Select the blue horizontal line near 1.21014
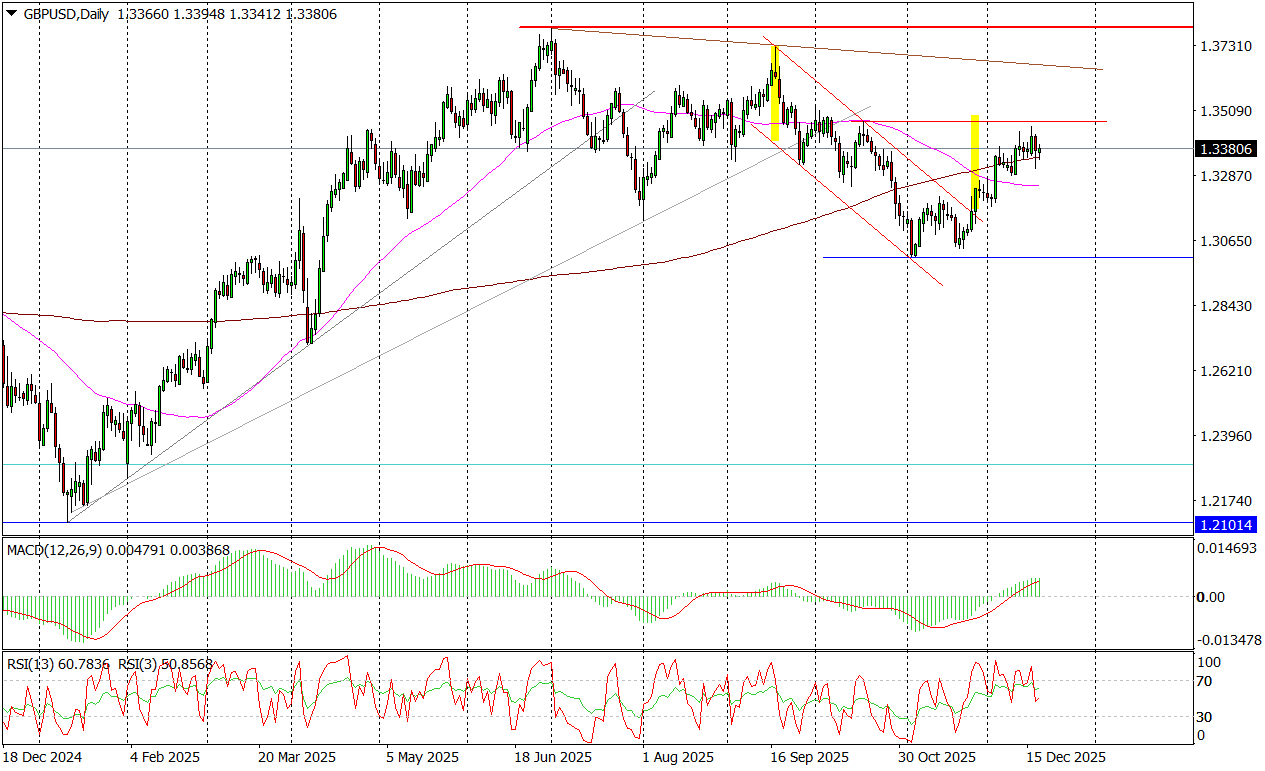Screen dimensions: 1265x771 (x=600, y=522)
